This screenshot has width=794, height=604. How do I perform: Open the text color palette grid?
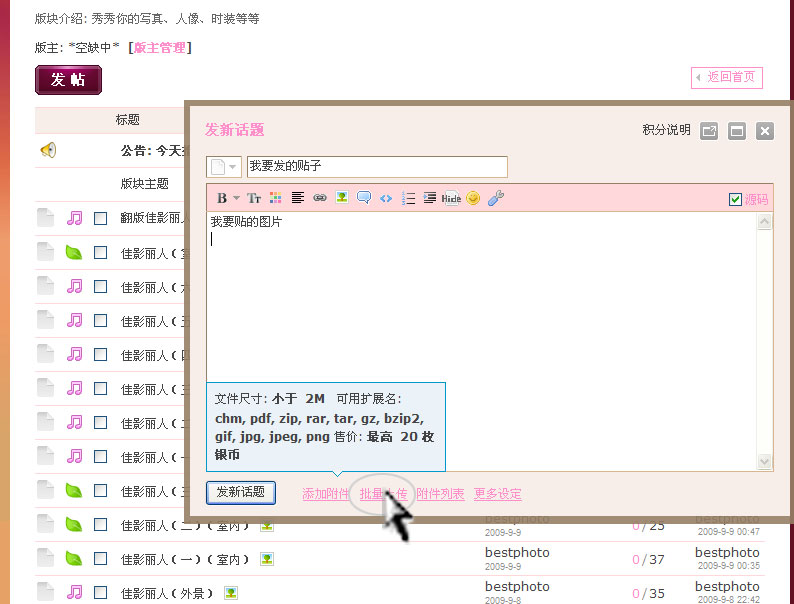276,198
